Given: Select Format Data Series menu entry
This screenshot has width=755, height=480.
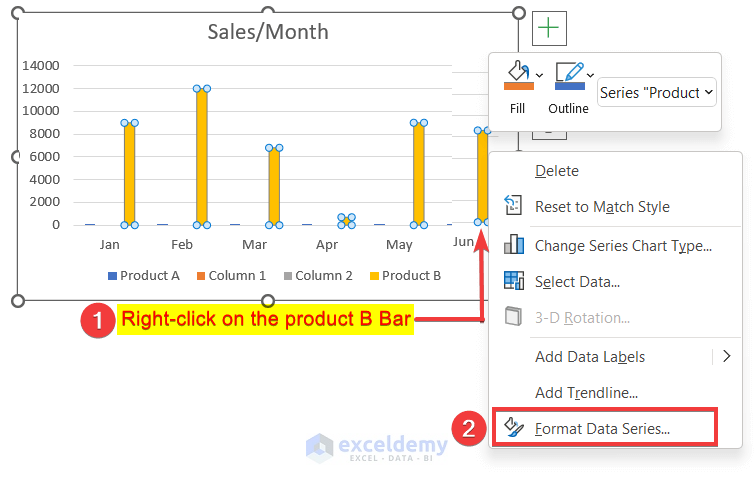Looking at the screenshot, I should tap(602, 428).
